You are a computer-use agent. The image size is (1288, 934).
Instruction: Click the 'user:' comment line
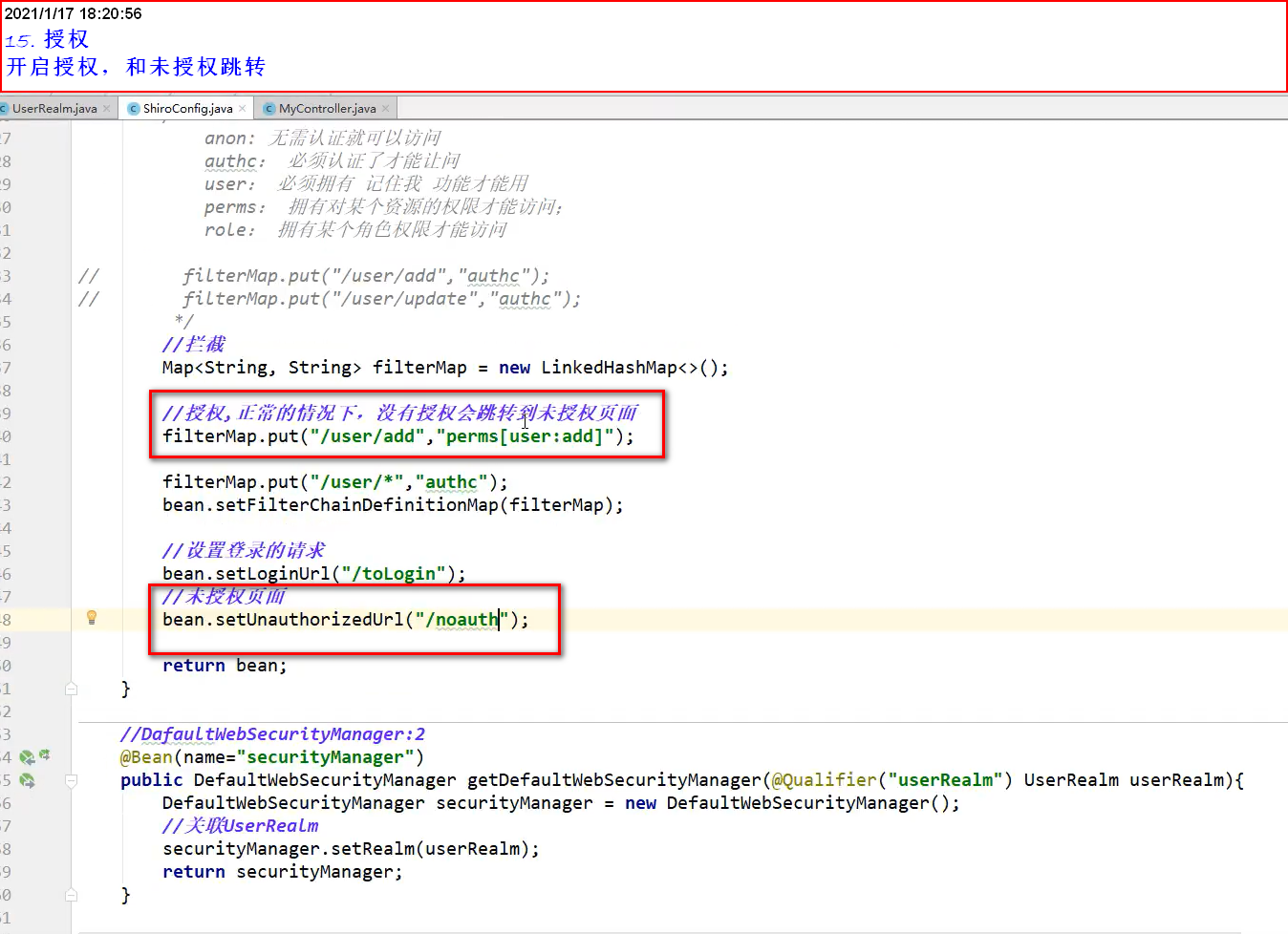[x=366, y=184]
